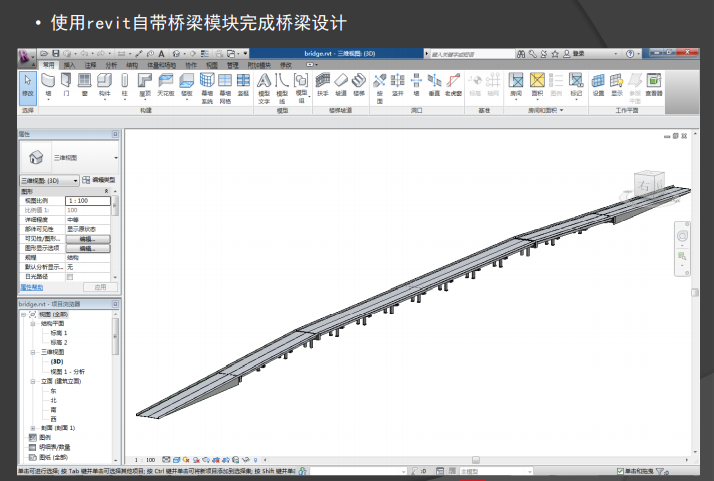This screenshot has height=481, width=714.
Task: Switch to the 插入 ribbon tab
Action: [x=69, y=64]
